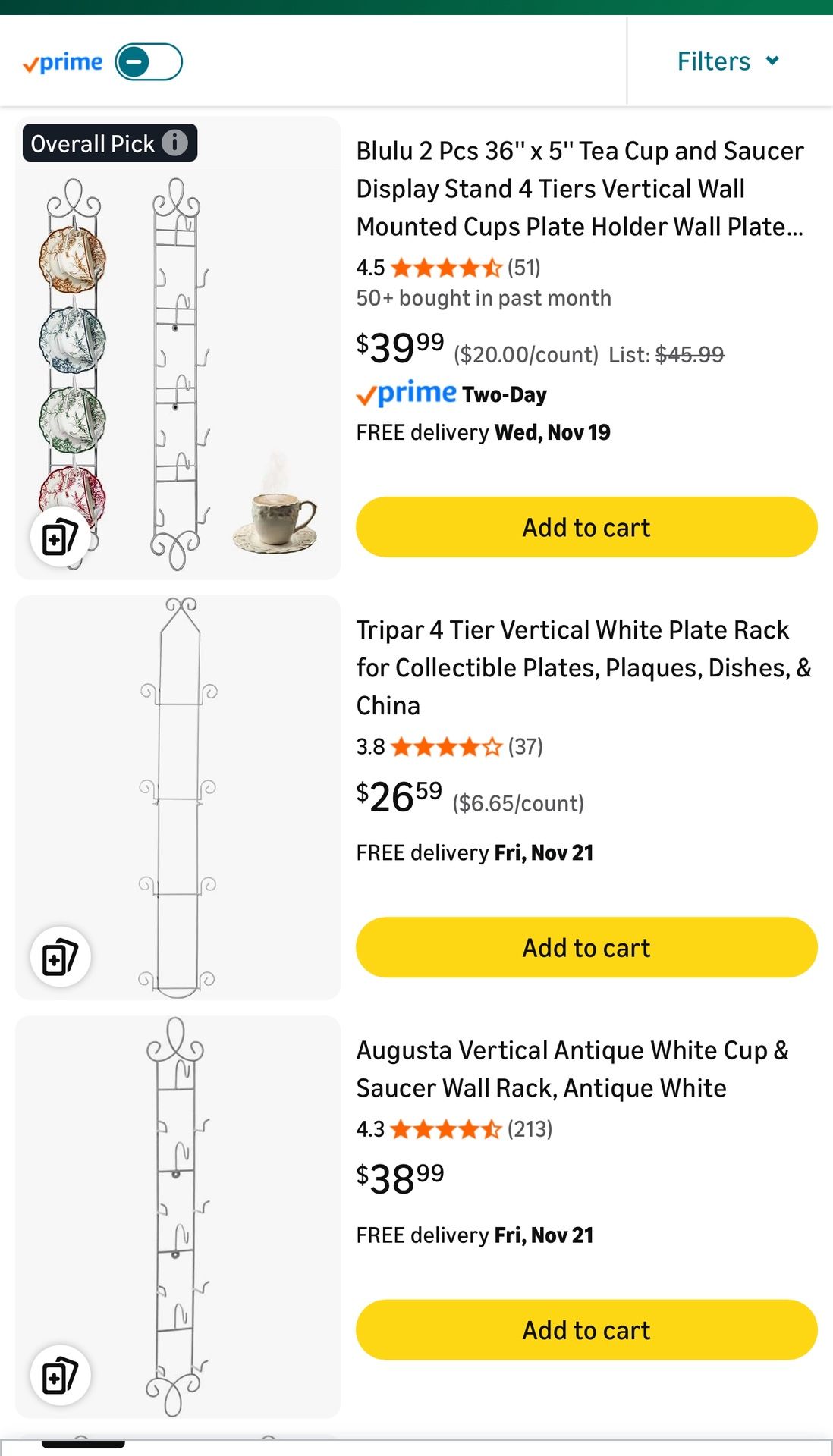The image size is (833, 1456).
Task: Tap the info icon on the Overall Pick badge
Action: click(x=177, y=143)
